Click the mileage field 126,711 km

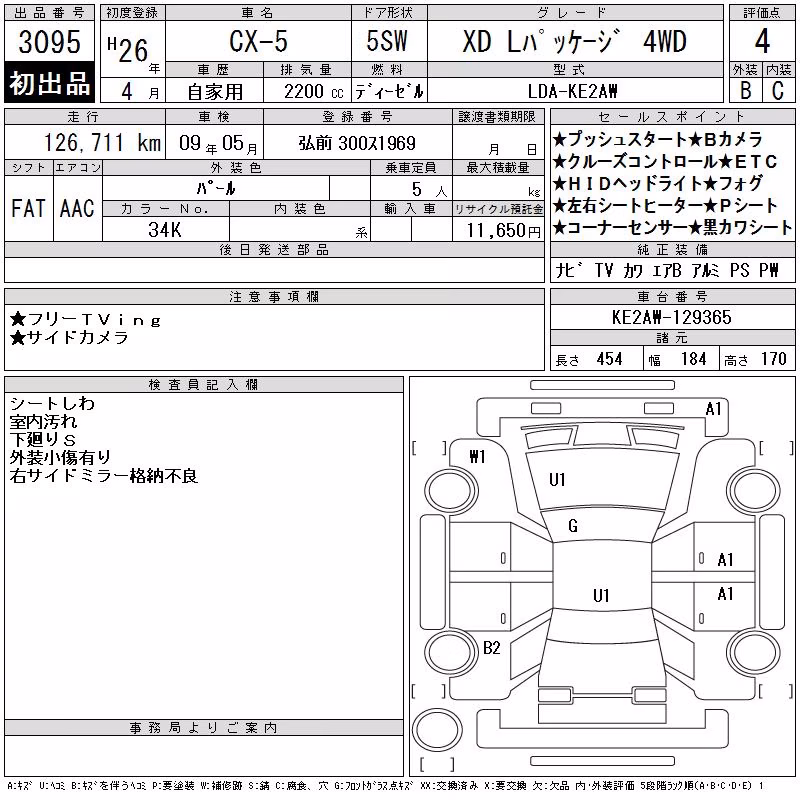tap(103, 142)
